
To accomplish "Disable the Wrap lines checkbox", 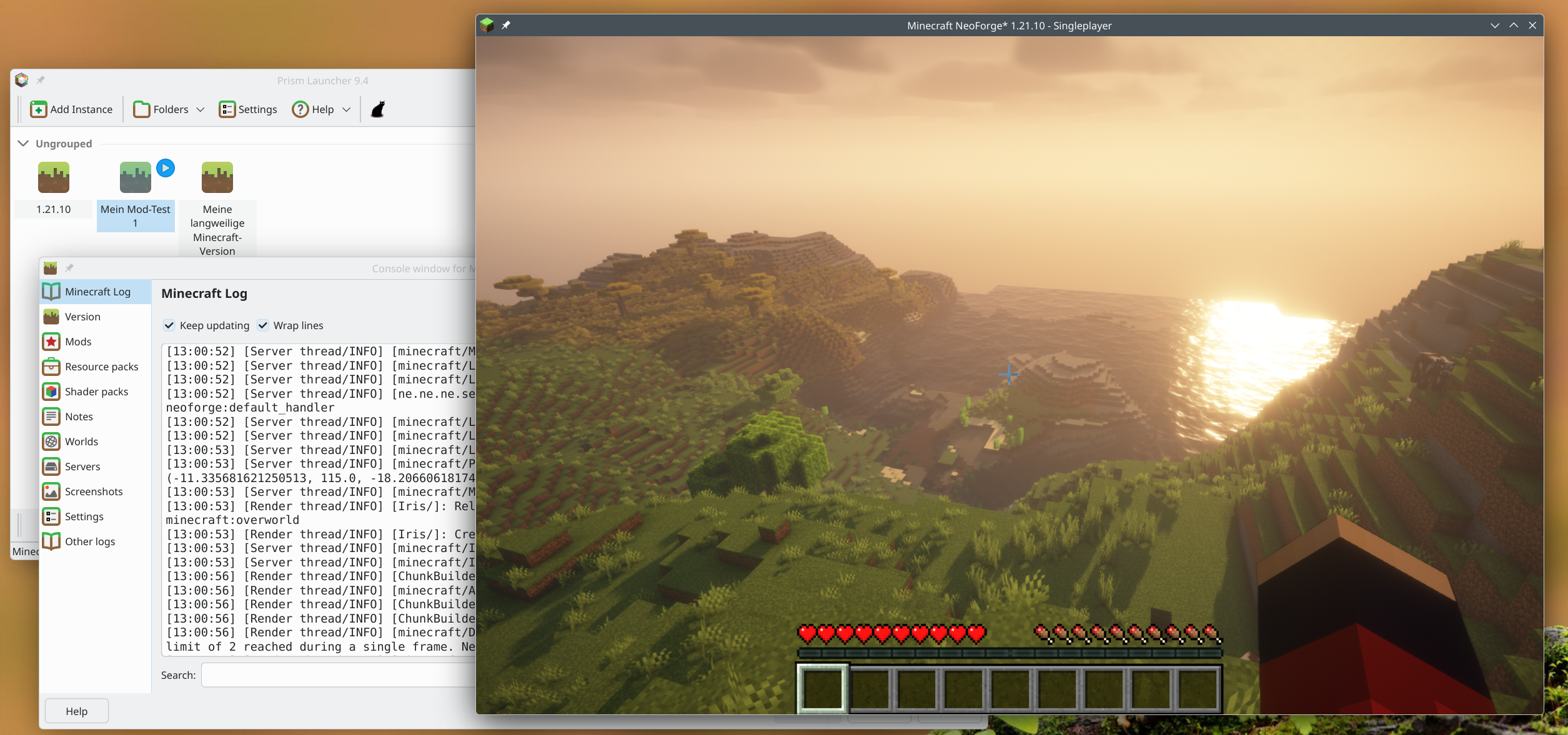I will tap(263, 325).
